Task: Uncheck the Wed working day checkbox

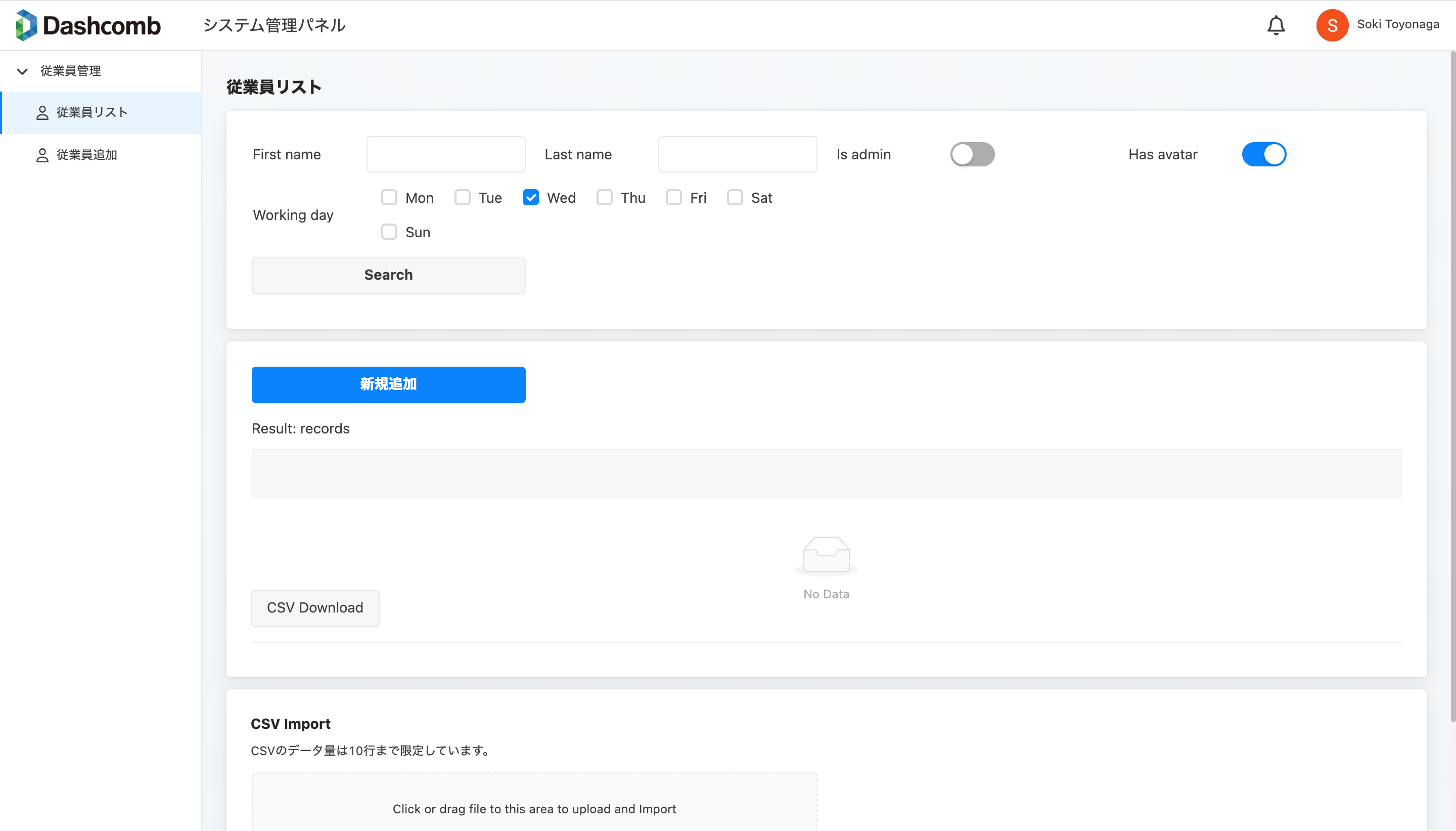Action: tap(530, 197)
